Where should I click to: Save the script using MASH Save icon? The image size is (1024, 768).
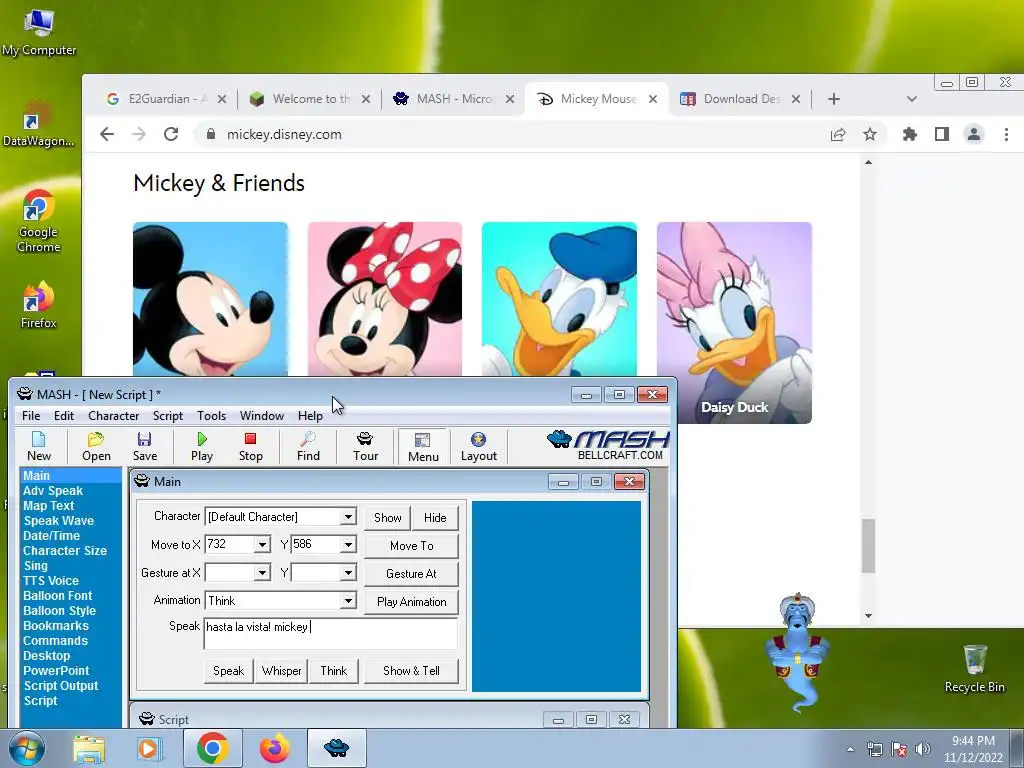pyautogui.click(x=145, y=446)
